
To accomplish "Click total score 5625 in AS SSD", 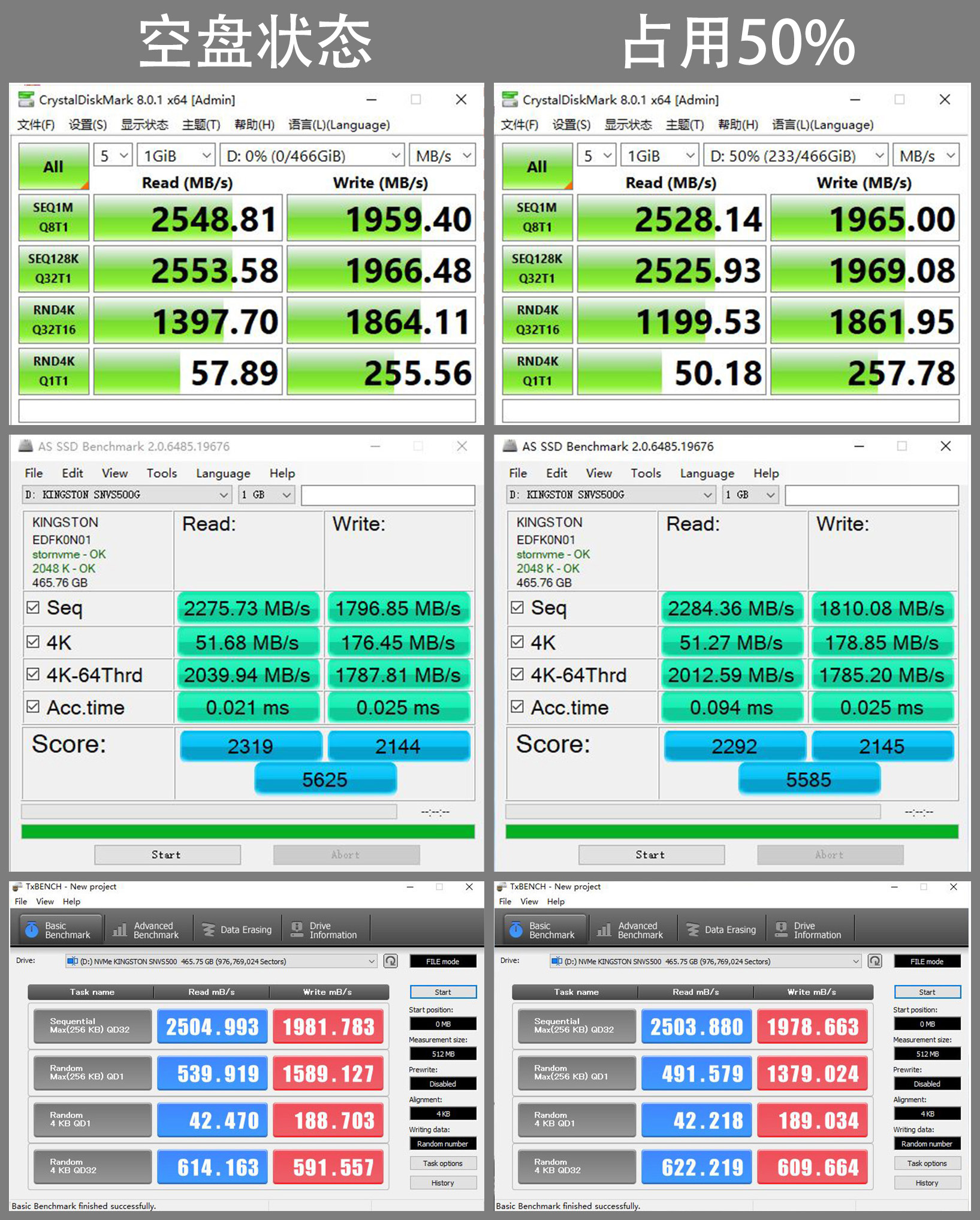I will tap(325, 779).
